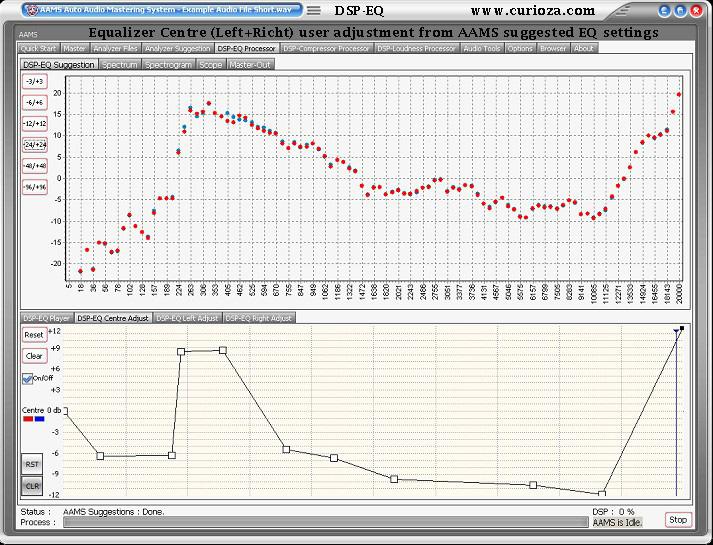Show the About tab
The image size is (713, 545).
(x=584, y=48)
